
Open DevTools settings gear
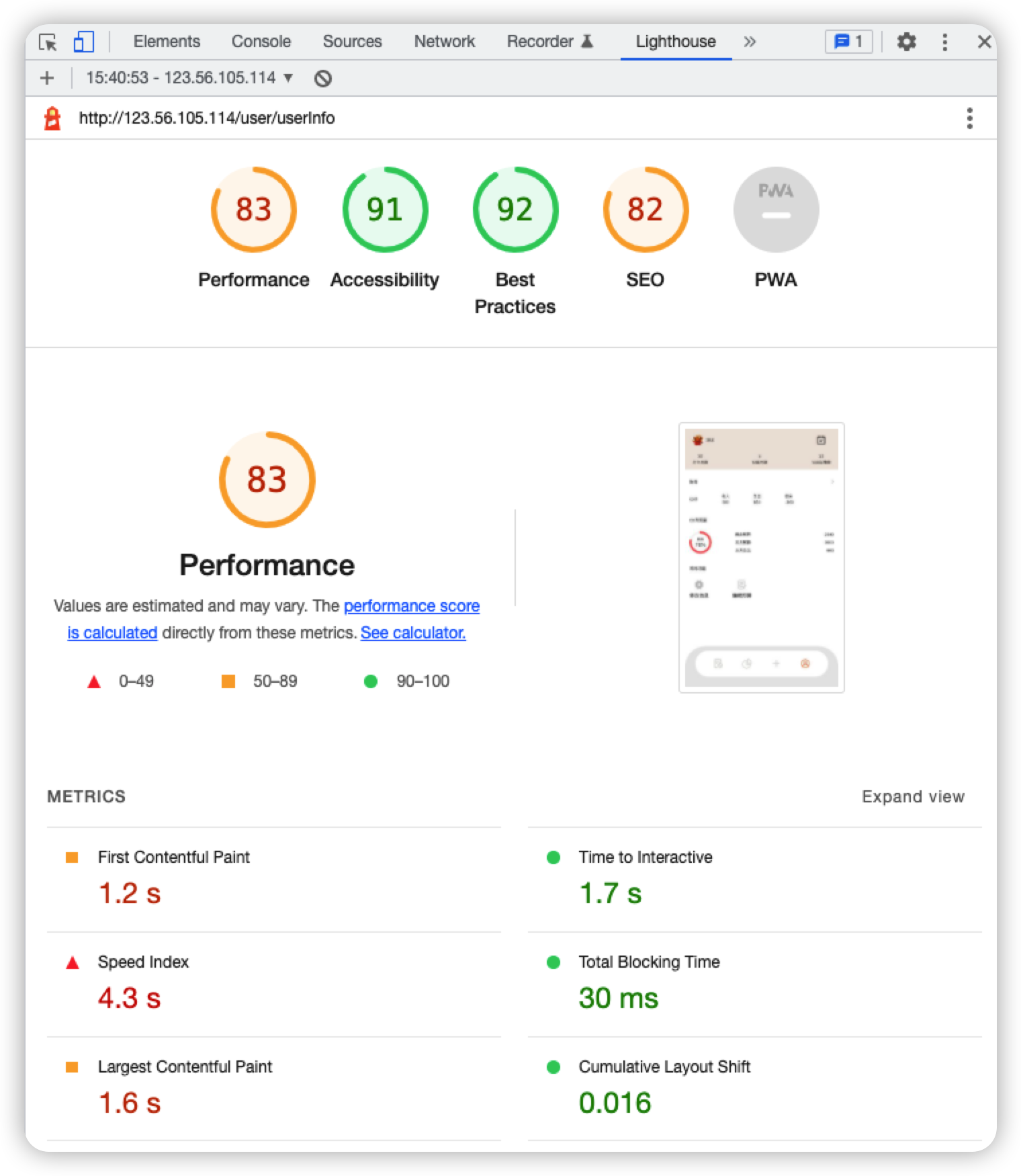pos(907,42)
